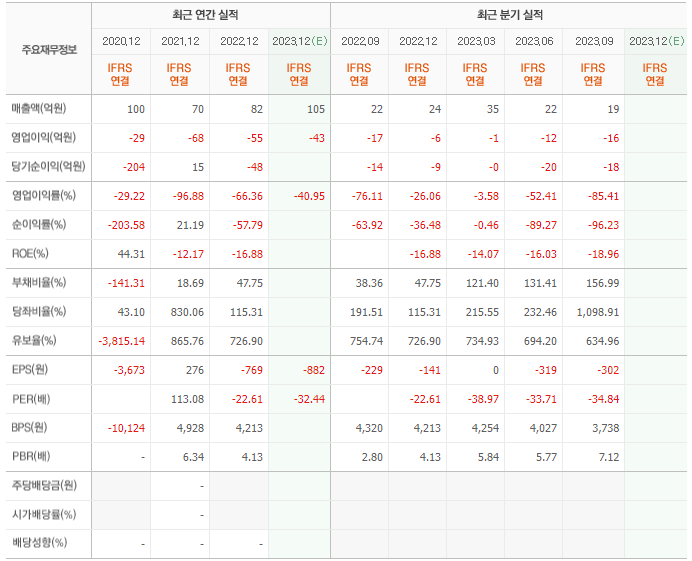Select the 영업이익(억원) row label
692x561 pixels.
[43, 138]
